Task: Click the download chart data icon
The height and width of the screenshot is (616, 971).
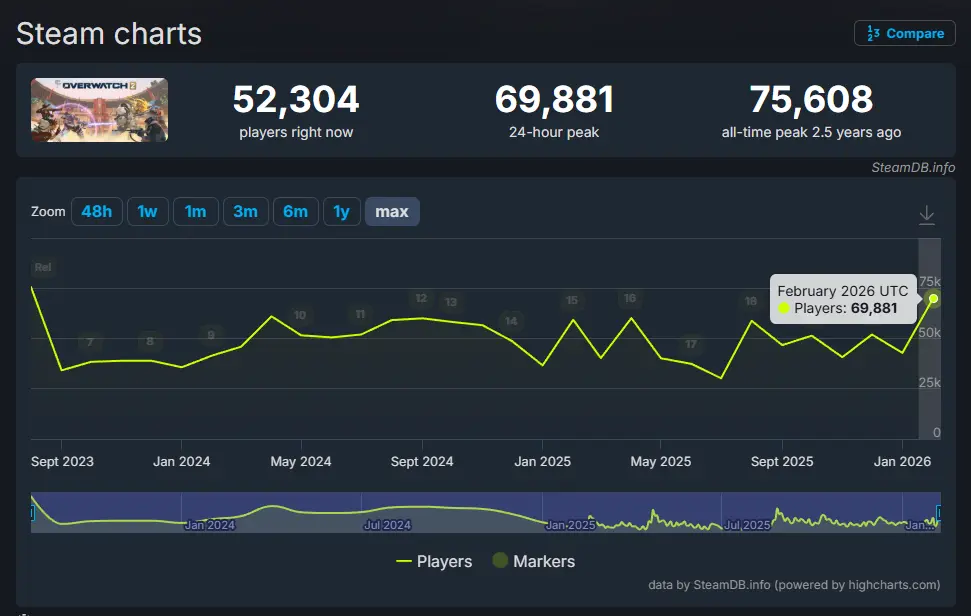Action: [x=927, y=214]
